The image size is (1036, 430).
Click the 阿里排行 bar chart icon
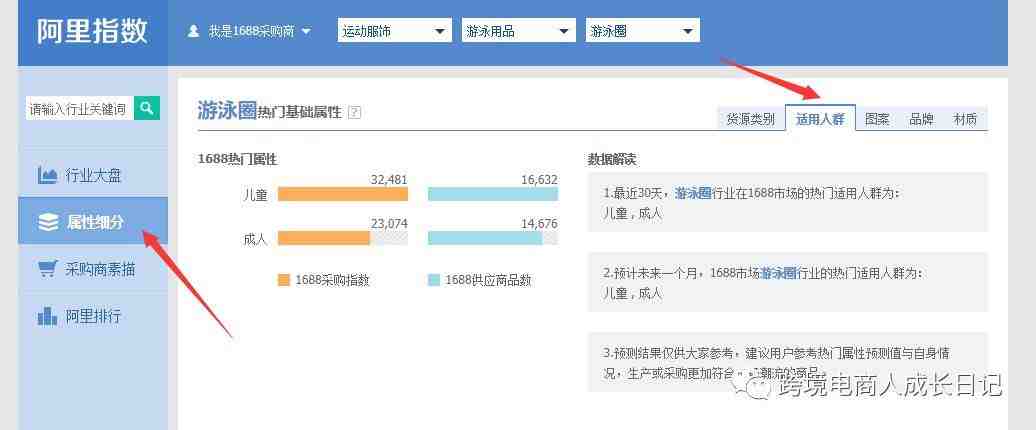48,316
